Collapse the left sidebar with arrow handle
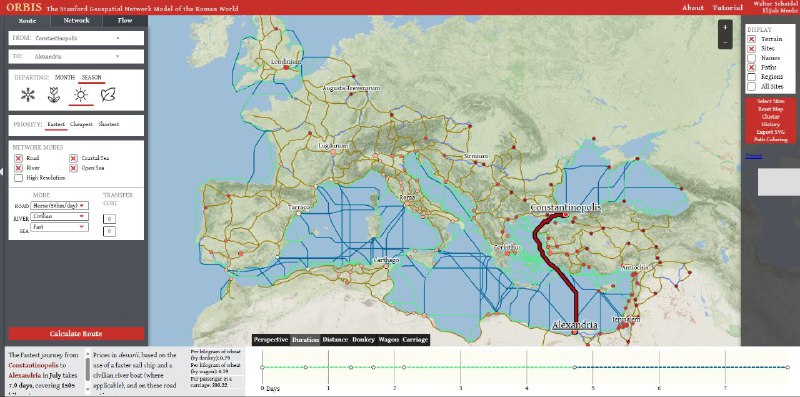The height and width of the screenshot is (397, 800). click(x=2, y=172)
